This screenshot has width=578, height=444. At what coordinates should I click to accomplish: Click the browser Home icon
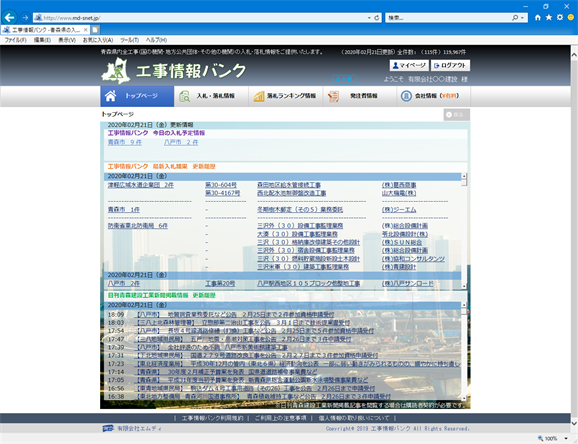click(538, 17)
